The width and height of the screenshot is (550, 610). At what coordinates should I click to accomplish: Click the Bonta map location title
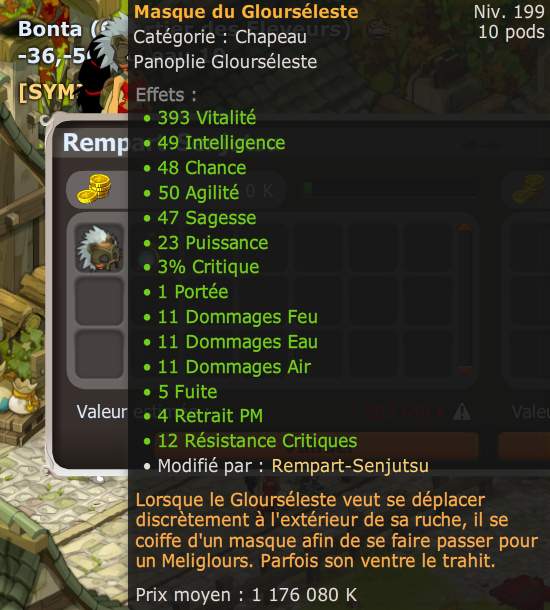click(x=58, y=29)
